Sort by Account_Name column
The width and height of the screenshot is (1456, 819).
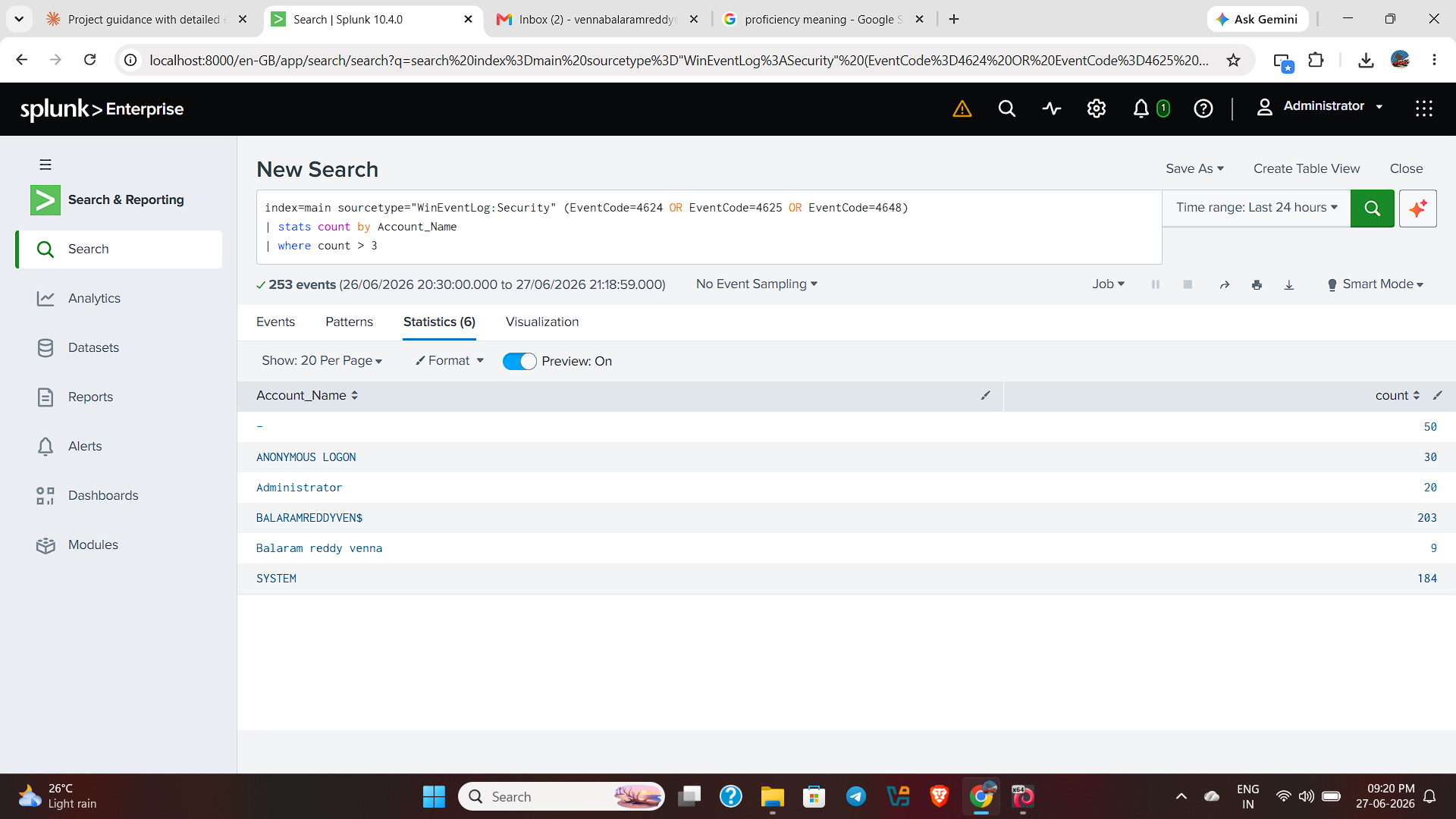click(x=306, y=395)
